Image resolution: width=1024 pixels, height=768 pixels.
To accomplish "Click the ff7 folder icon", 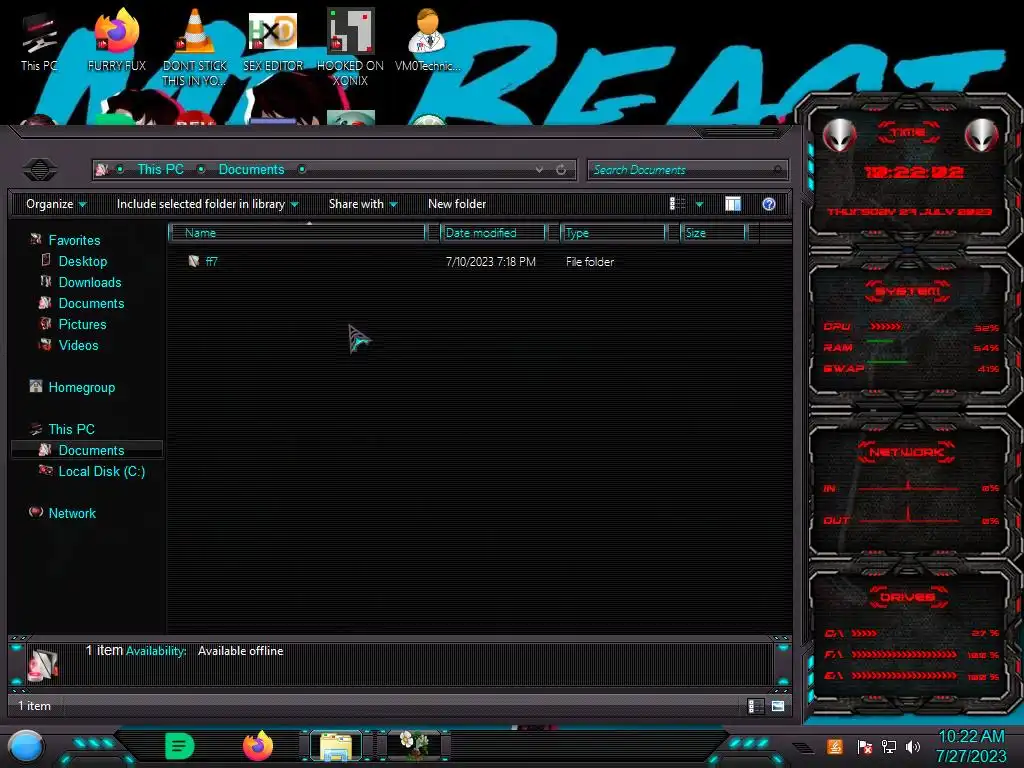I will [x=193, y=261].
